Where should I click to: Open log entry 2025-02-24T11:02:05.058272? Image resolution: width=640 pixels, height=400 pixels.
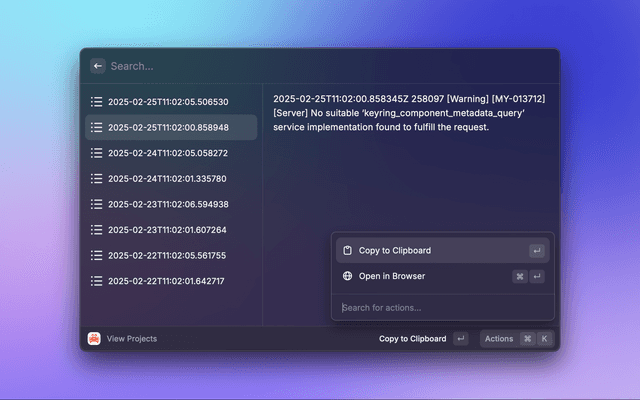[x=168, y=153]
